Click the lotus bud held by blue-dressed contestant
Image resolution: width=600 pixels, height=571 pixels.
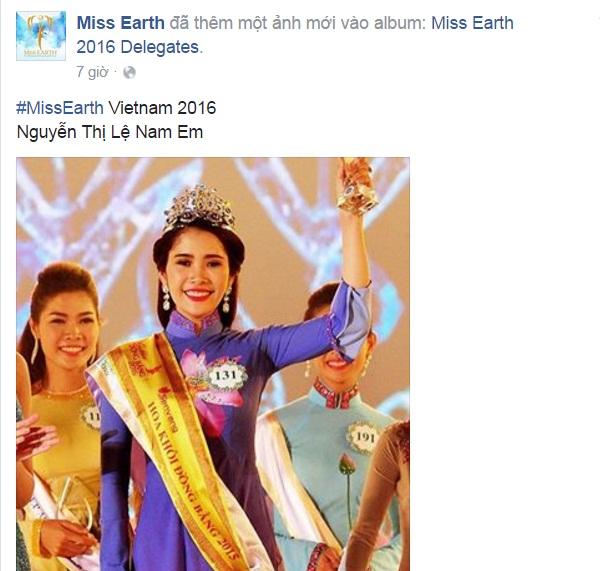pos(347,465)
